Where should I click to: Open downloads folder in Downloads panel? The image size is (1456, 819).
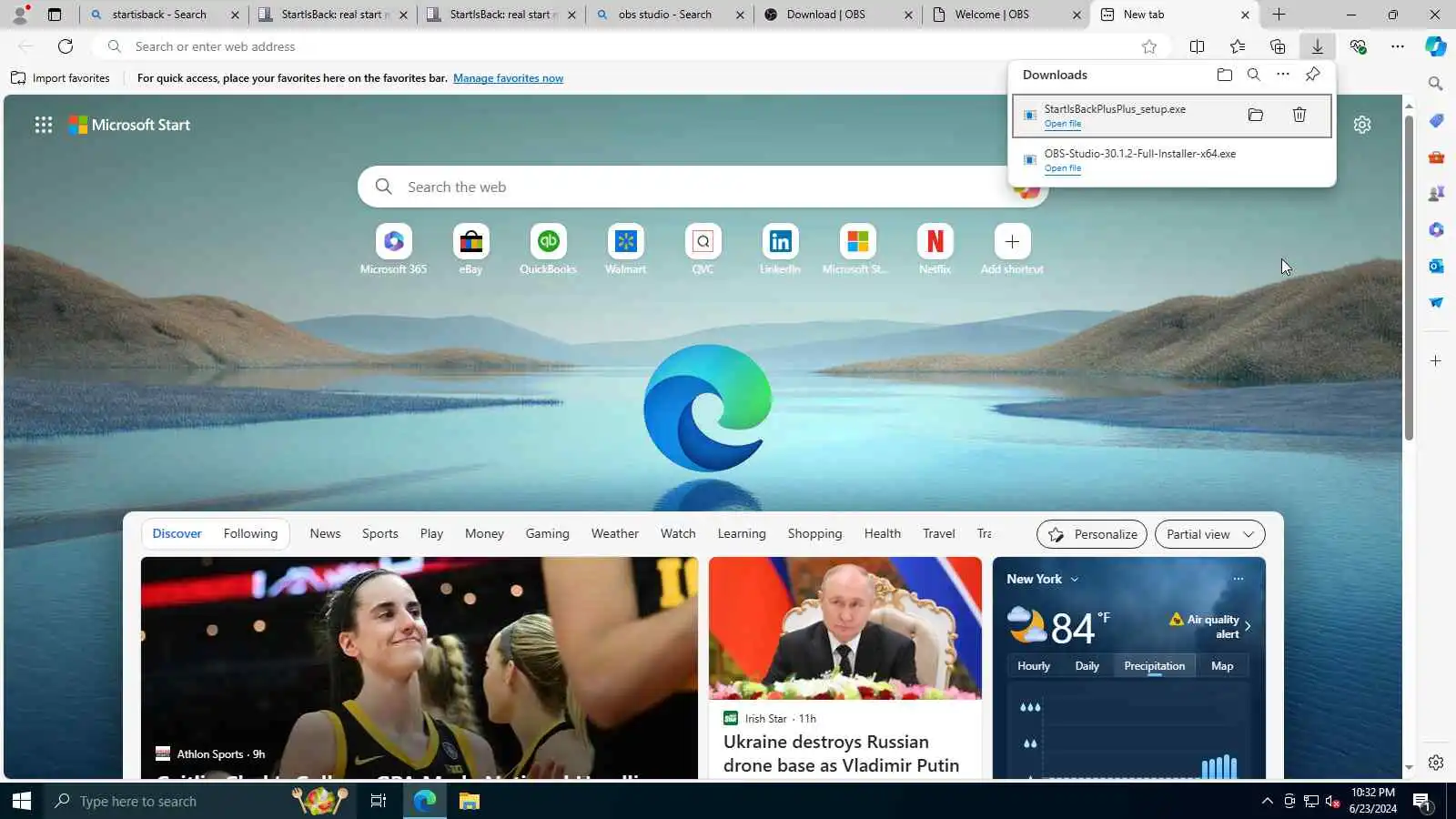[x=1224, y=75]
